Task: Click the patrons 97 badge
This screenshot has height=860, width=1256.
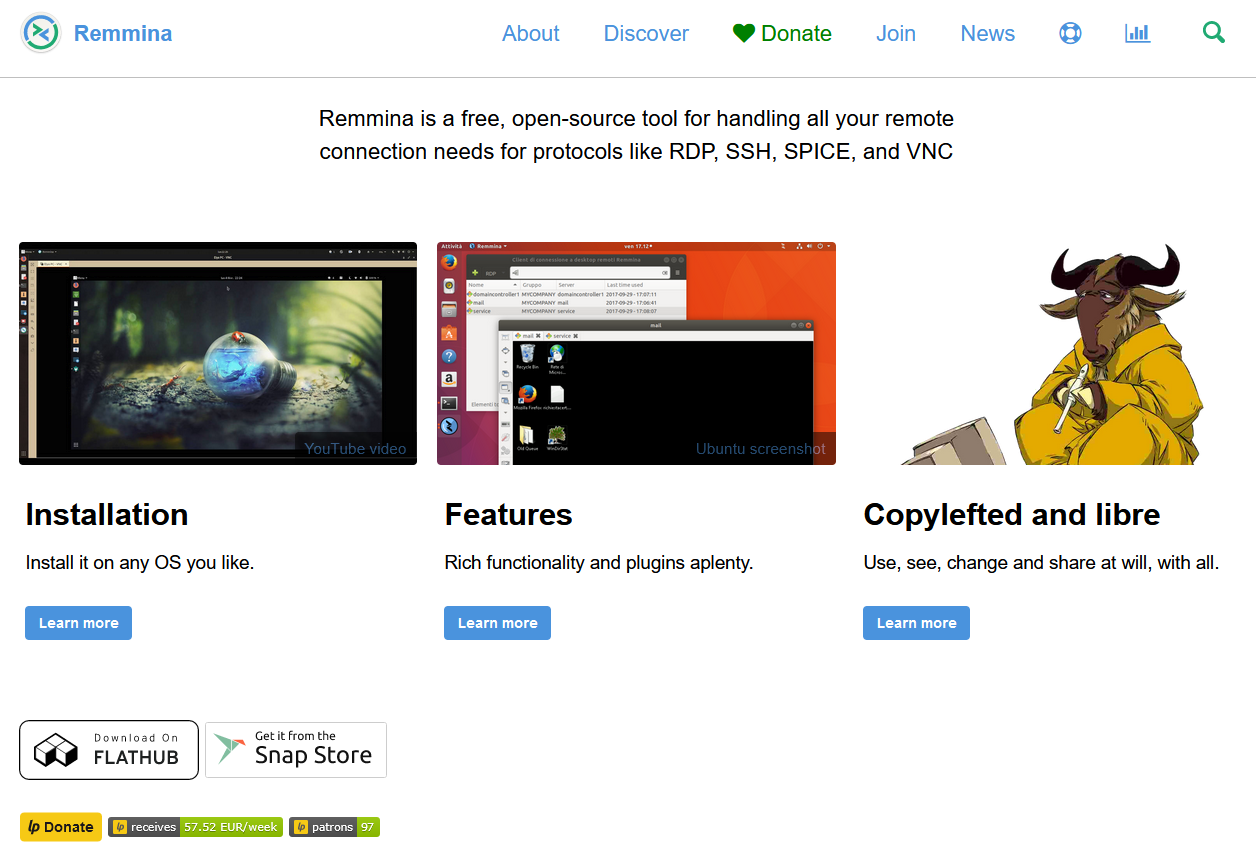Action: click(334, 827)
